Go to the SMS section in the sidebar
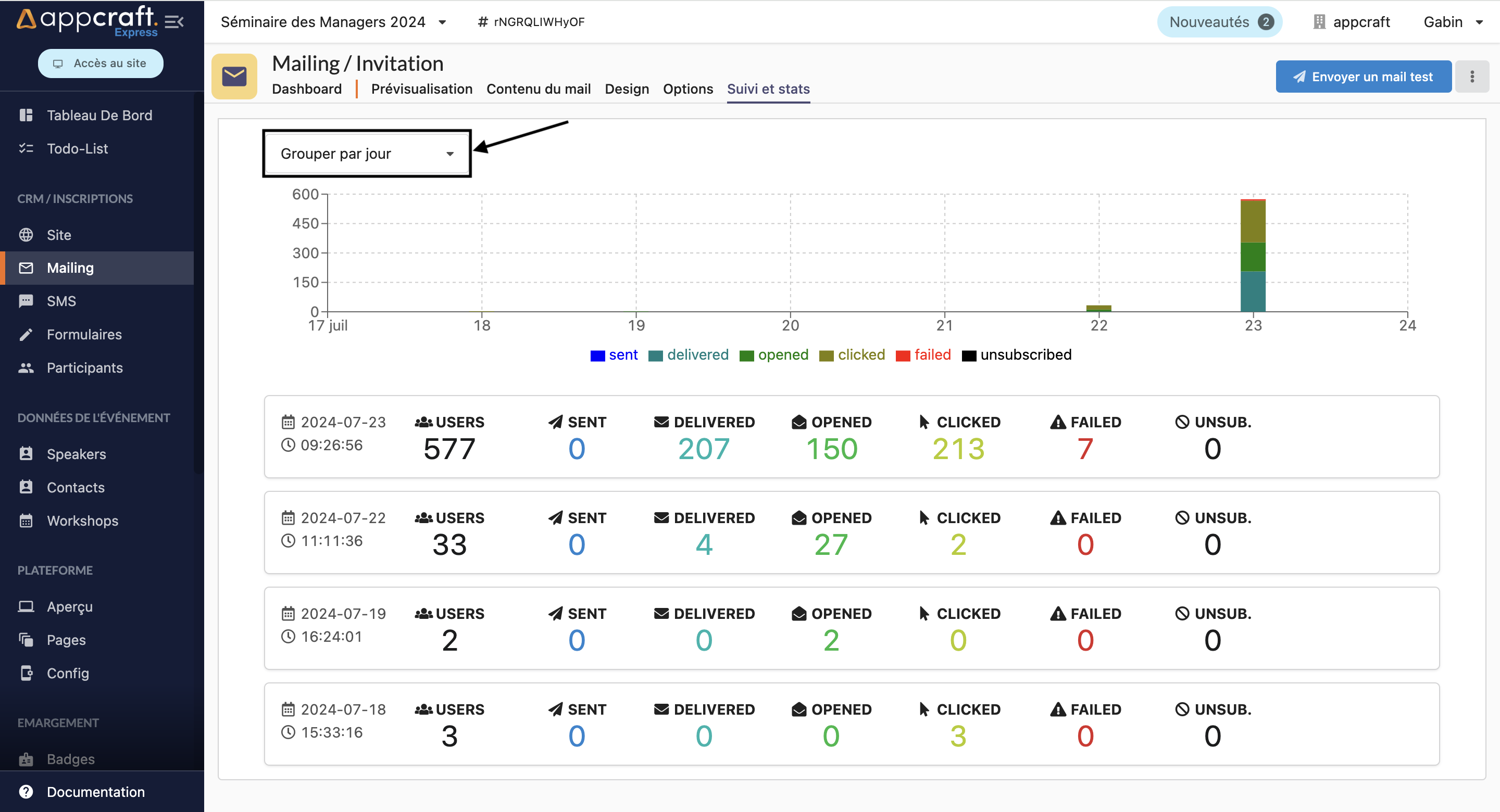Viewport: 1500px width, 812px height. 61,301
